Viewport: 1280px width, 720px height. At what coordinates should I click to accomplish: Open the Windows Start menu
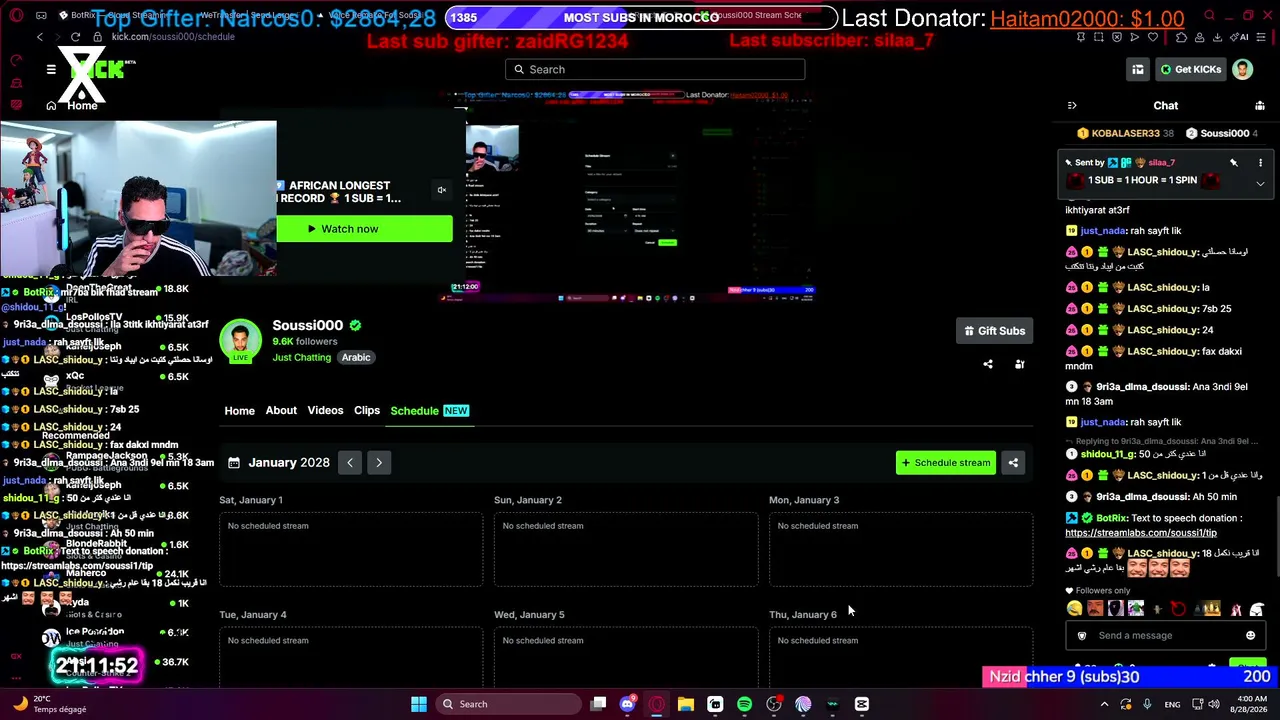point(419,704)
